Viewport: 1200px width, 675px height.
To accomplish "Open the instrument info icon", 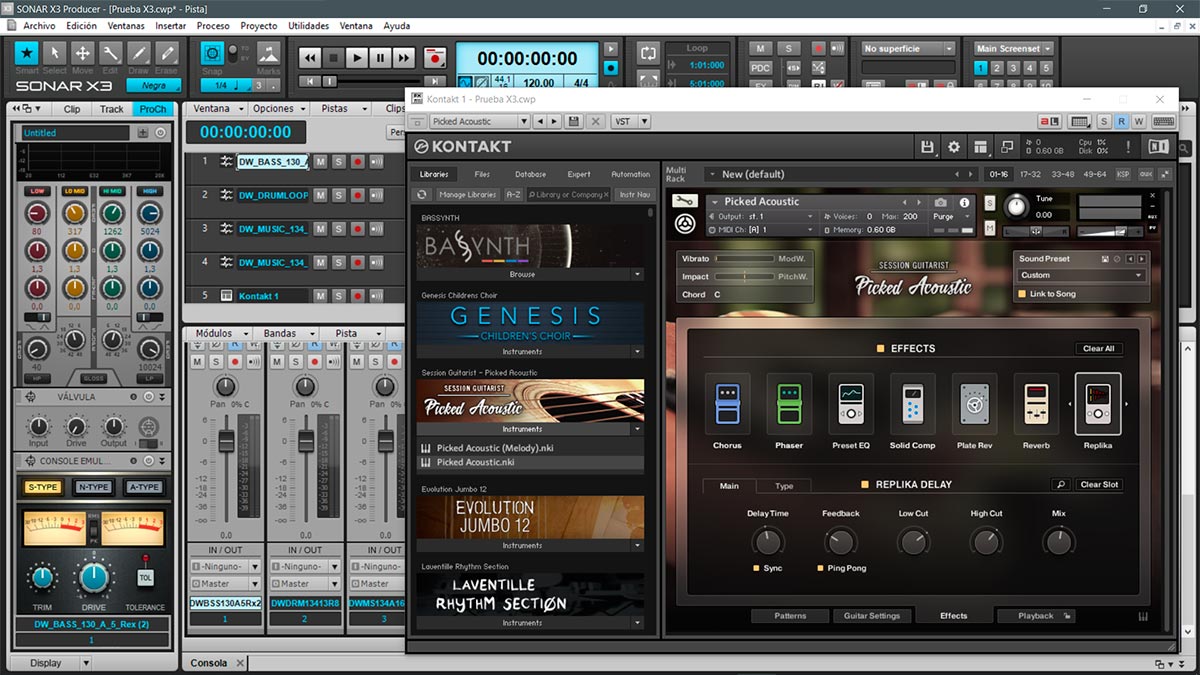I will coord(965,202).
